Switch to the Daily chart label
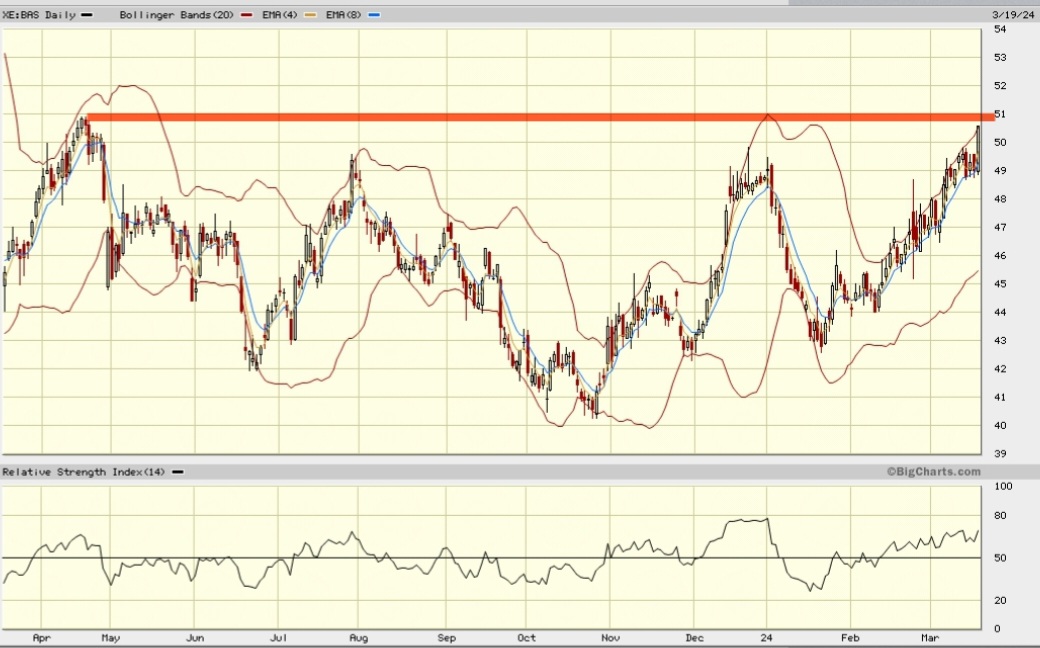This screenshot has width=1040, height=648. pyautogui.click(x=62, y=15)
